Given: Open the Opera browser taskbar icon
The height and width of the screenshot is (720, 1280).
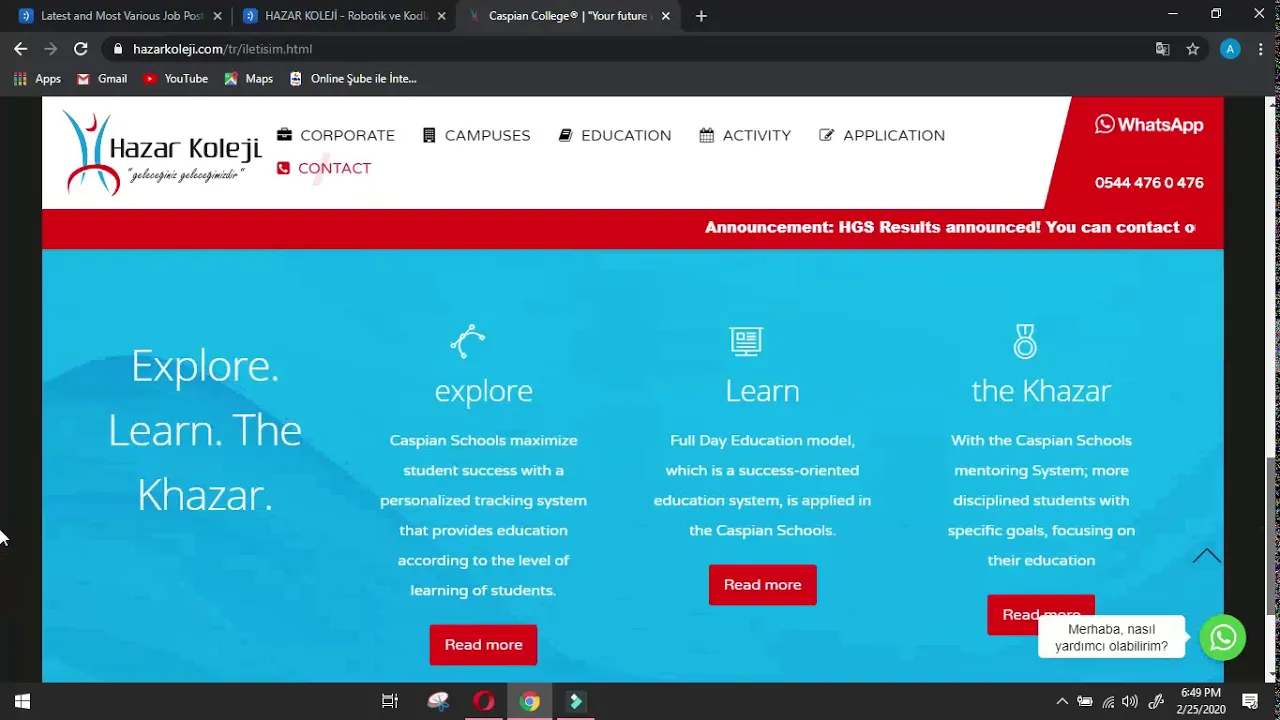Looking at the screenshot, I should (484, 701).
